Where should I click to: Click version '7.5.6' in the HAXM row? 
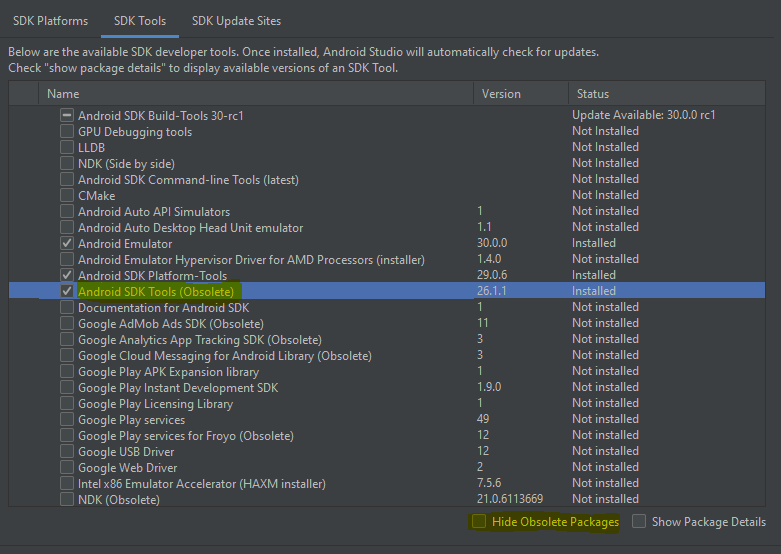[x=489, y=483]
